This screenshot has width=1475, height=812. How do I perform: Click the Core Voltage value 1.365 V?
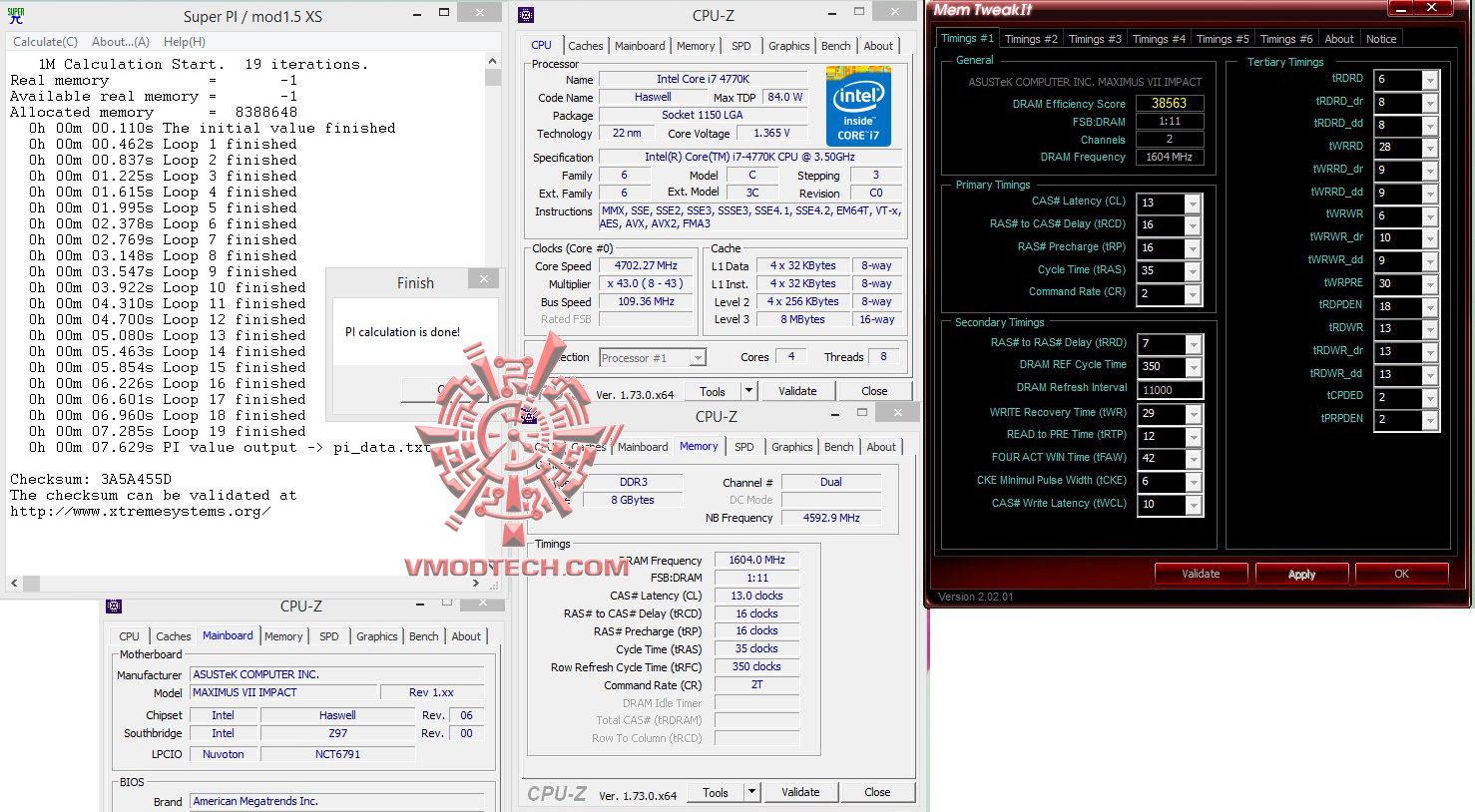tap(771, 133)
